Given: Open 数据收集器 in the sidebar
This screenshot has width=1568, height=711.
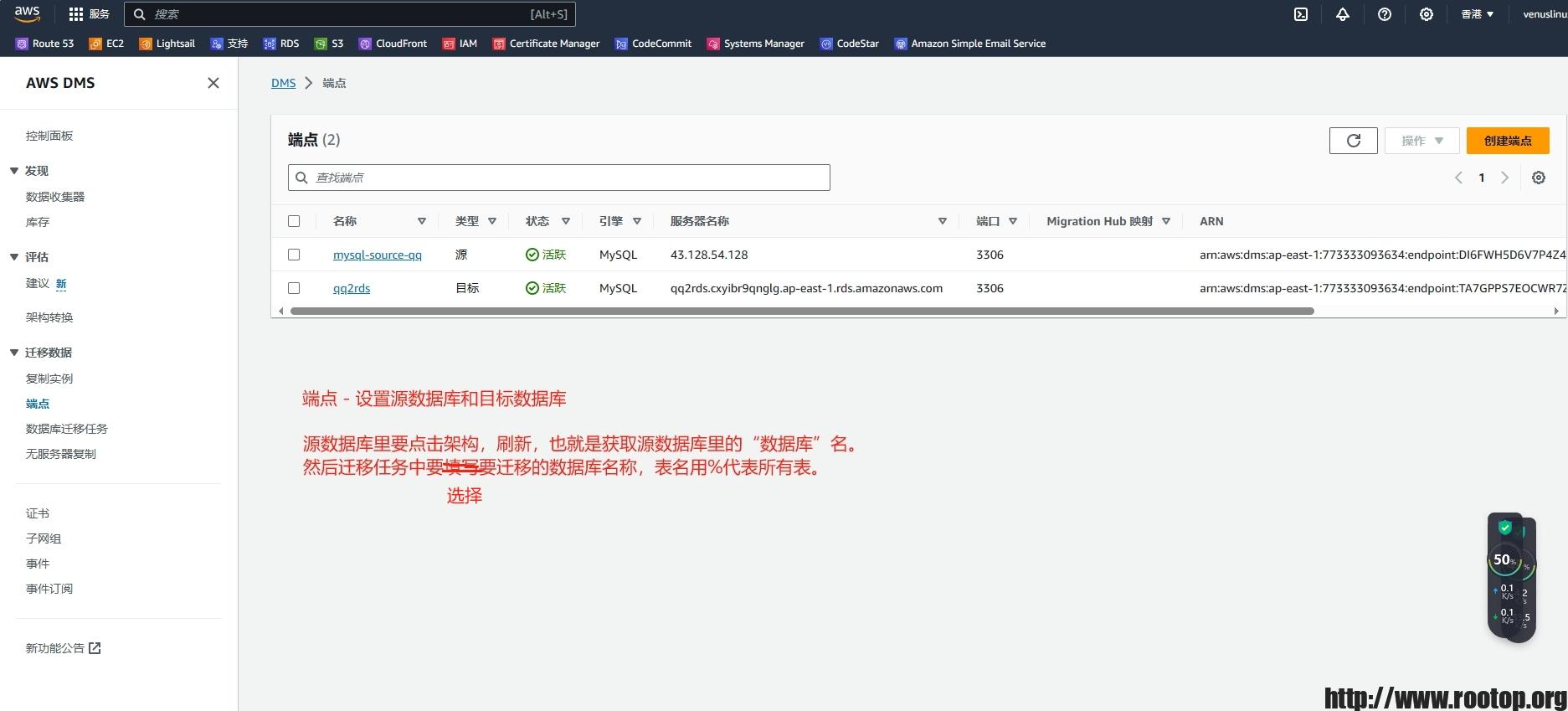Looking at the screenshot, I should click(x=55, y=197).
